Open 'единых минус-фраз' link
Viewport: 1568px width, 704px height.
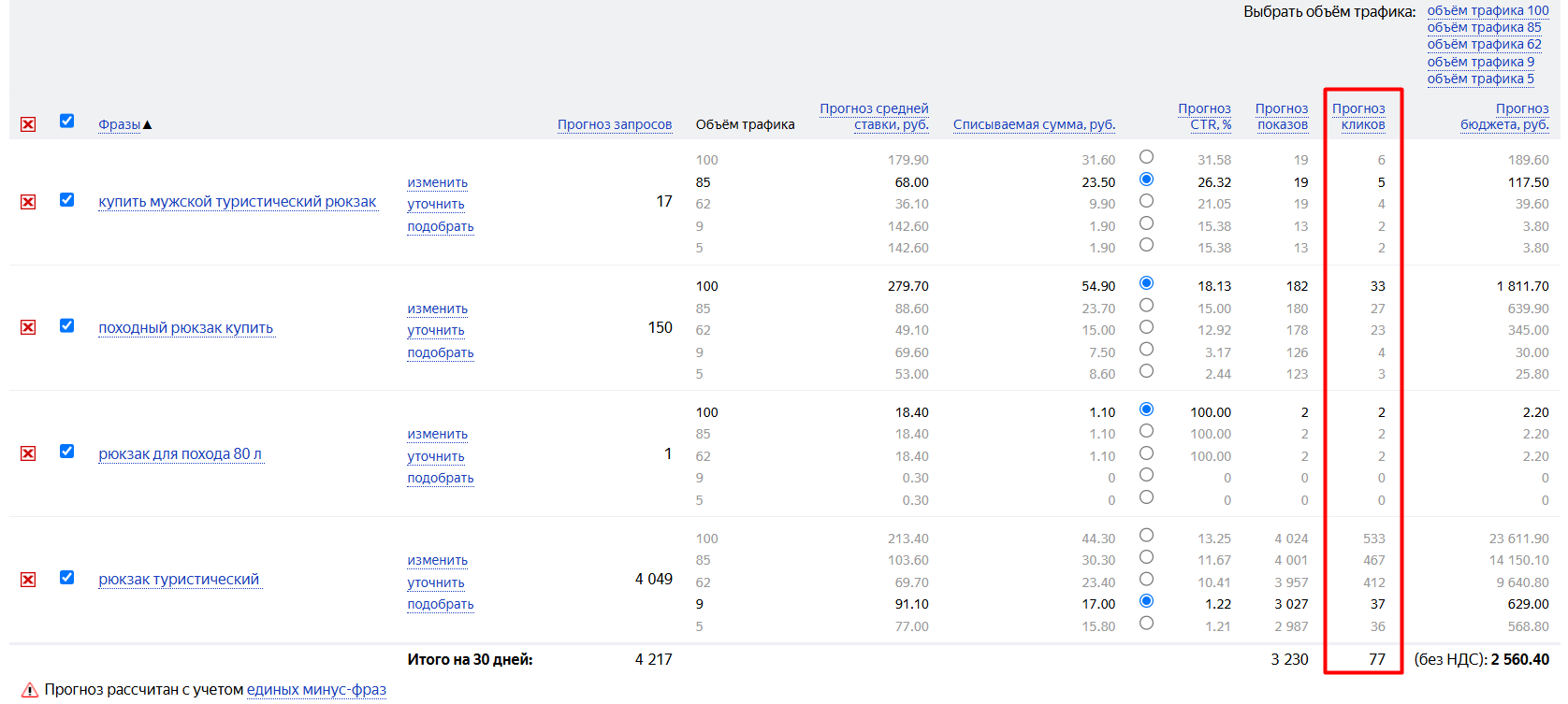[x=316, y=690]
